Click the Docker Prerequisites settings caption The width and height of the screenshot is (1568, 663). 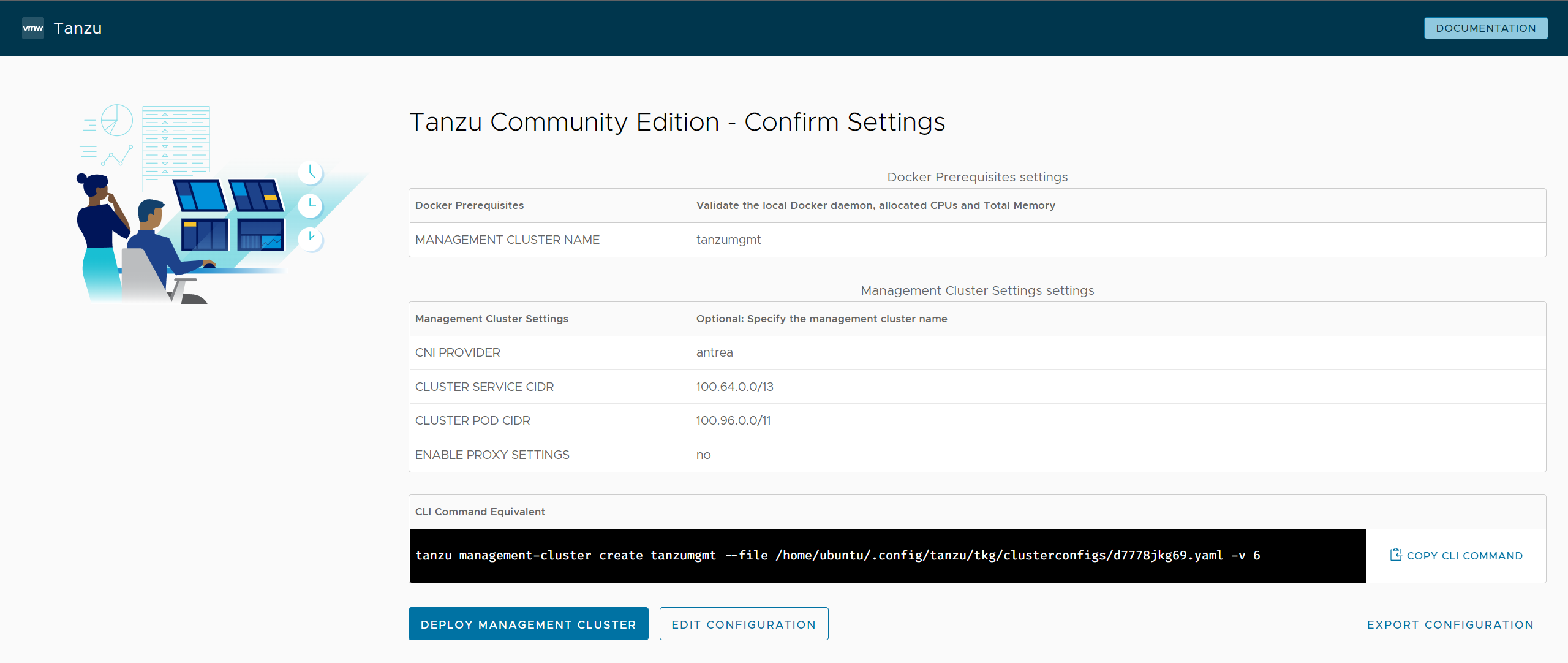(x=978, y=177)
